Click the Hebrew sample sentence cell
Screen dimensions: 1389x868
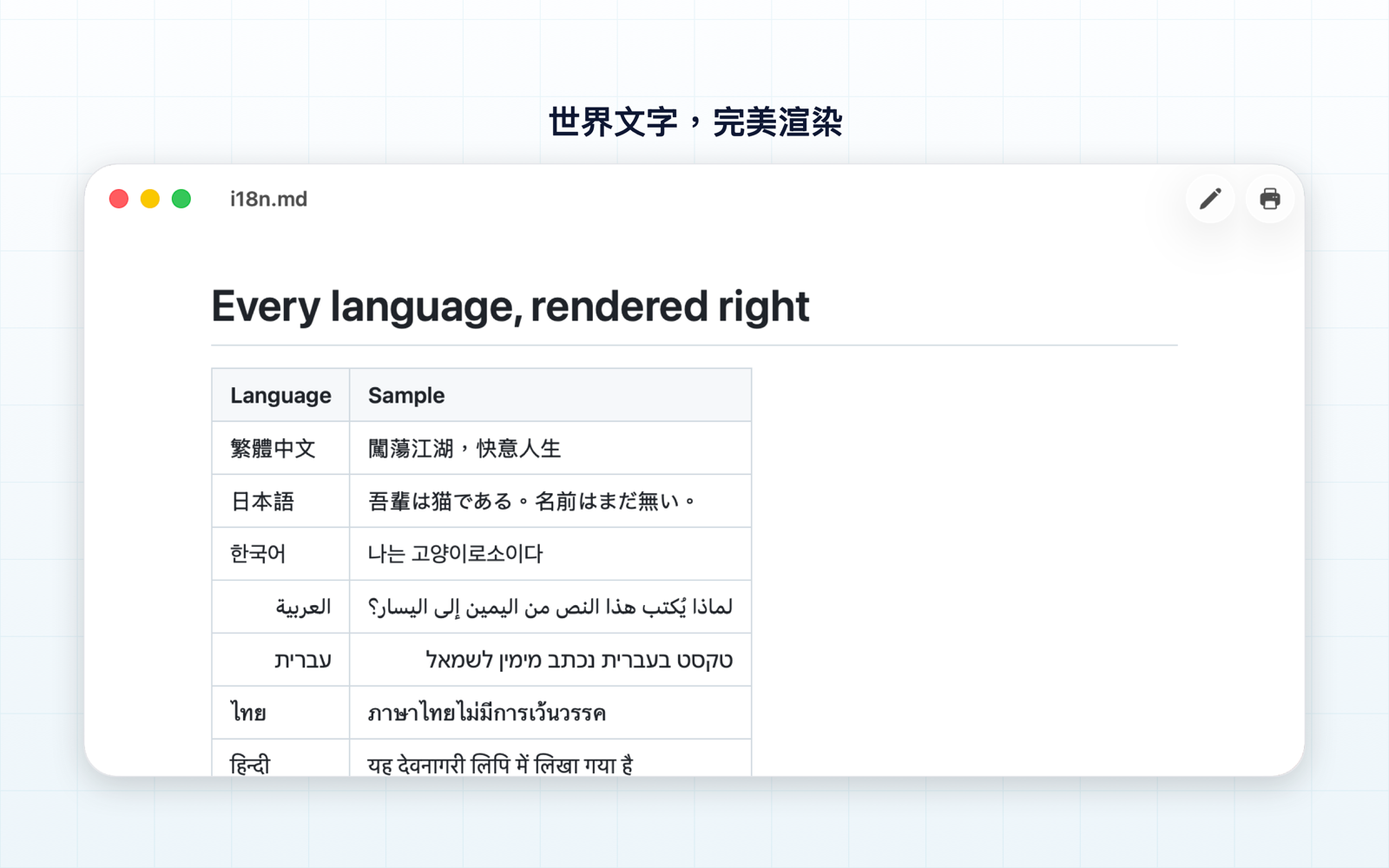coord(550,660)
